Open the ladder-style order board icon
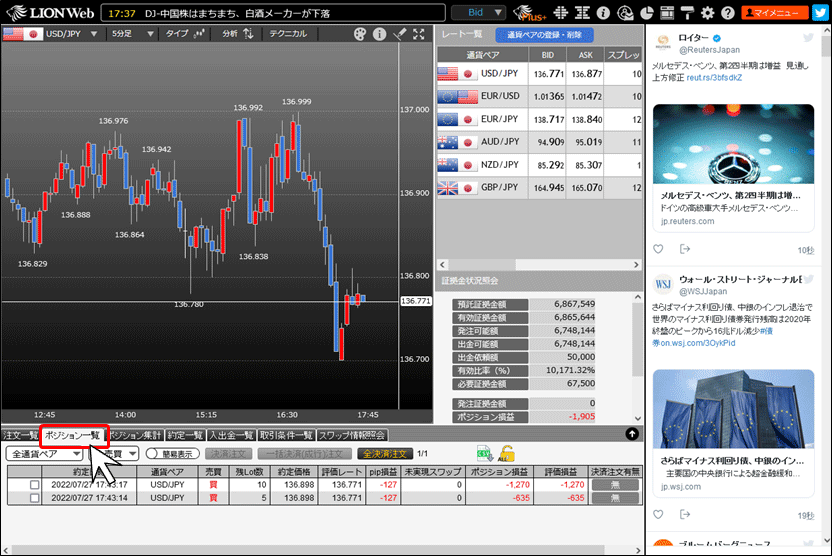 pyautogui.click(x=582, y=13)
